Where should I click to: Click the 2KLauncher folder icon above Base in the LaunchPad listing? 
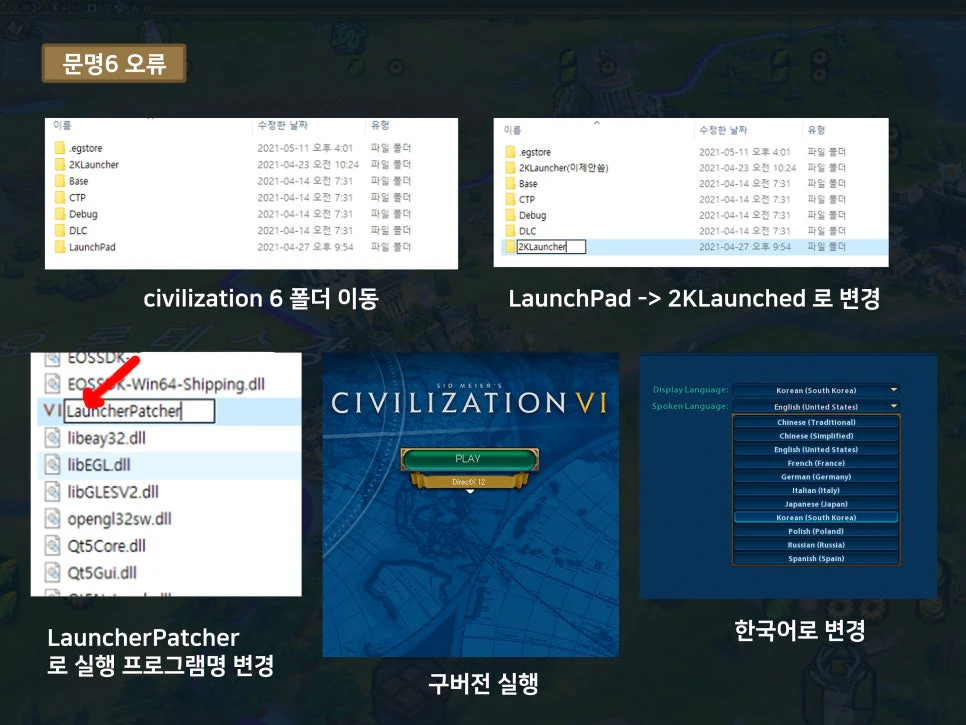tap(60, 164)
